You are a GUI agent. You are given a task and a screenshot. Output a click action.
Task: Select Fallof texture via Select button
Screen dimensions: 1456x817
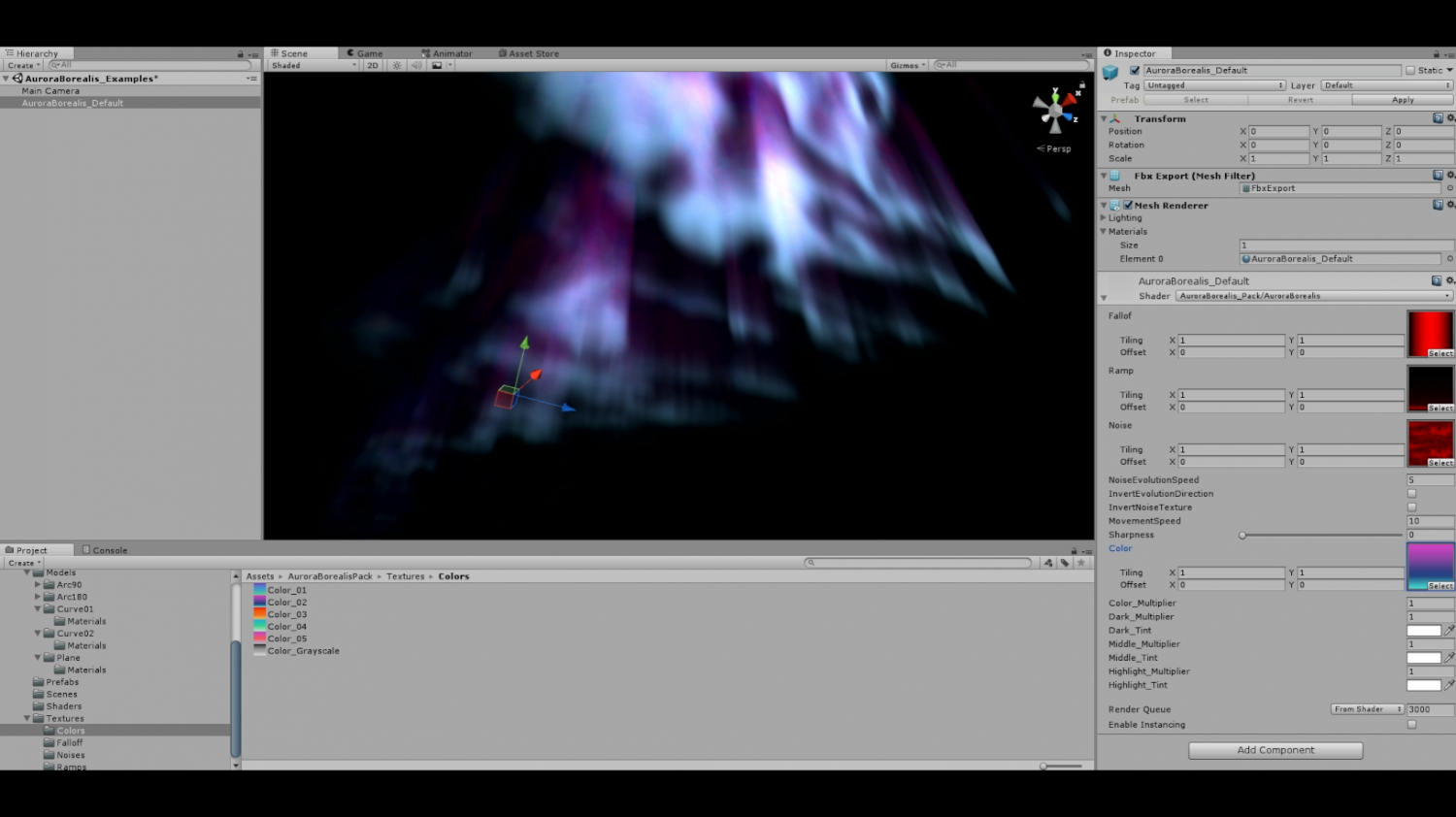coord(1440,353)
